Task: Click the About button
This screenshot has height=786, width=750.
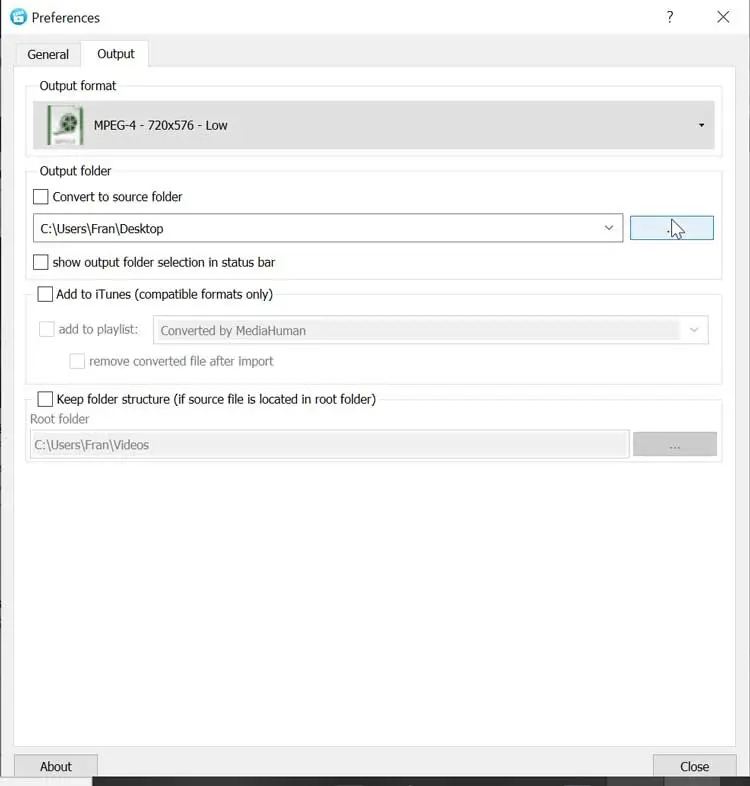Action: pyautogui.click(x=56, y=767)
